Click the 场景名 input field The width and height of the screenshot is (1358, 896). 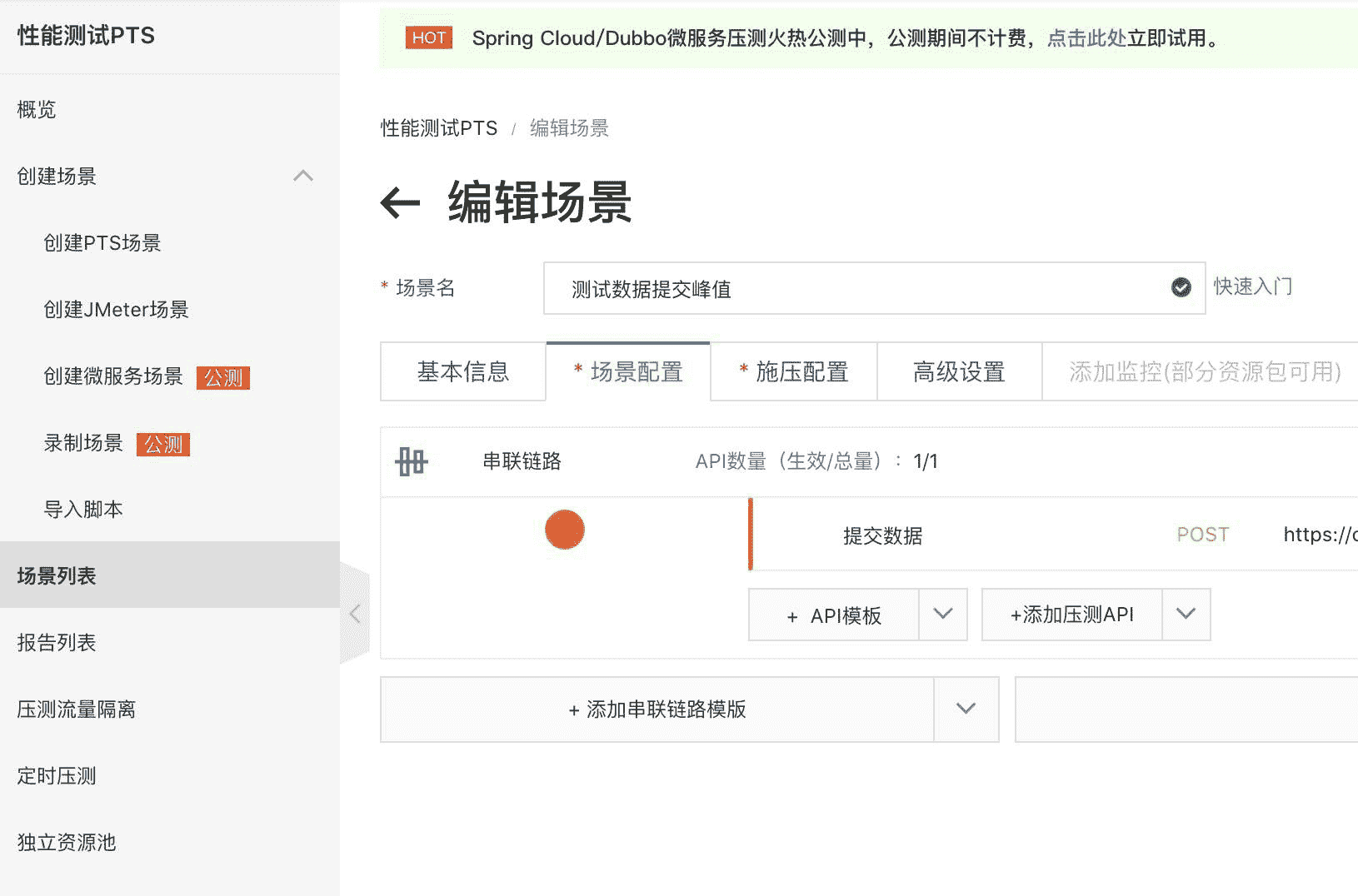[874, 288]
